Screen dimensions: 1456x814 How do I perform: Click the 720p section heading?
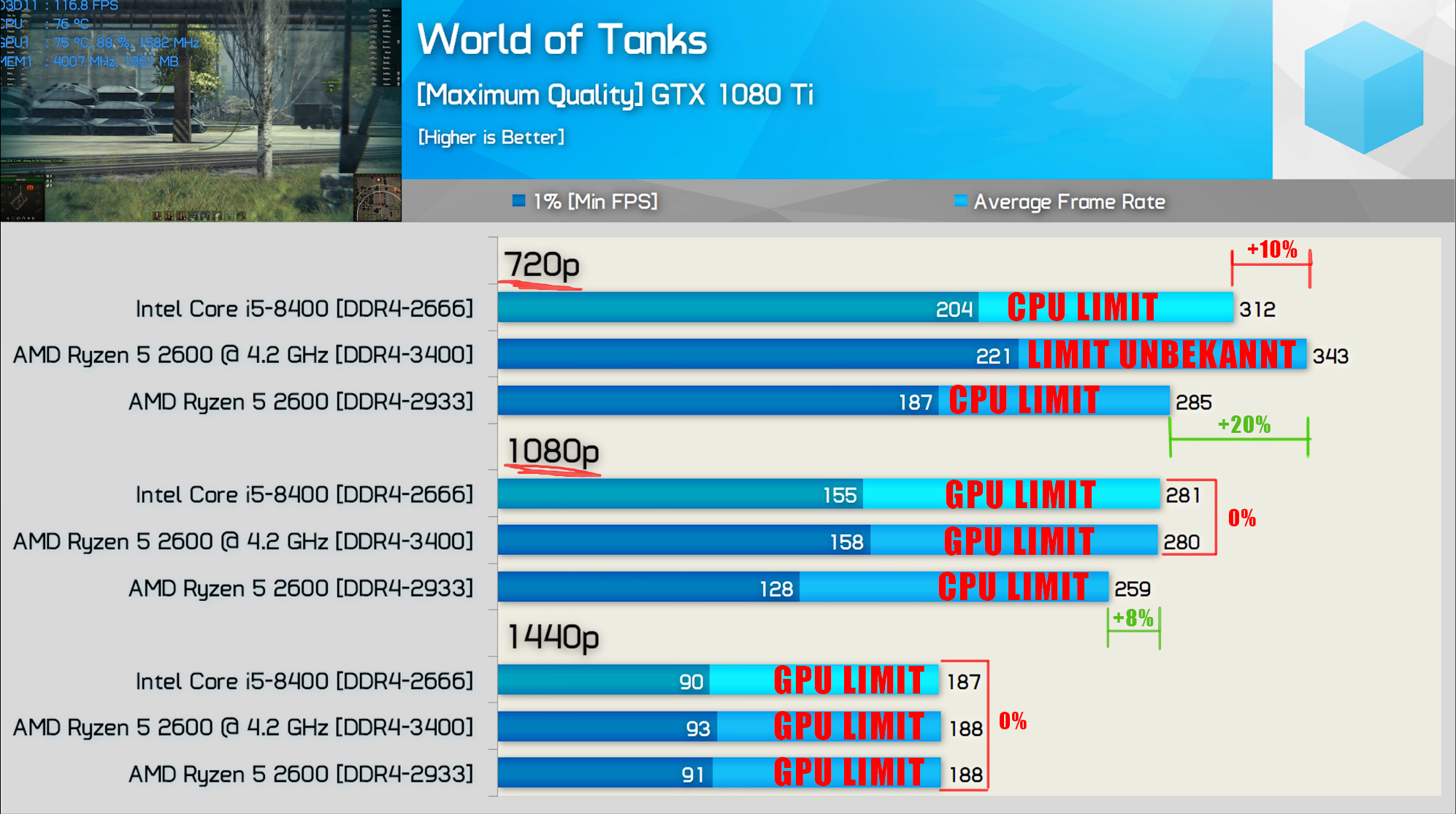(x=542, y=264)
